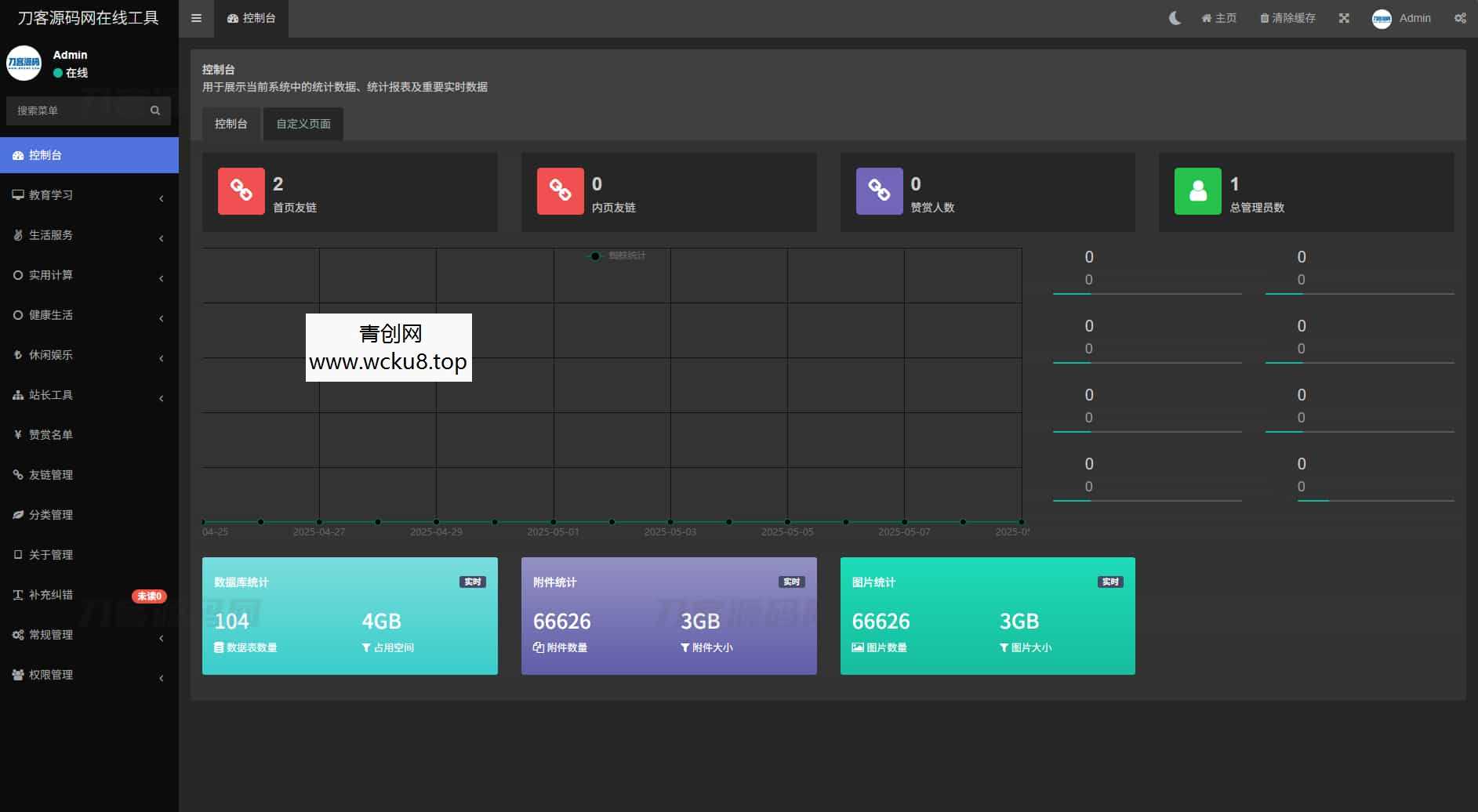Go to 主页 via top bar link

click(x=1219, y=18)
